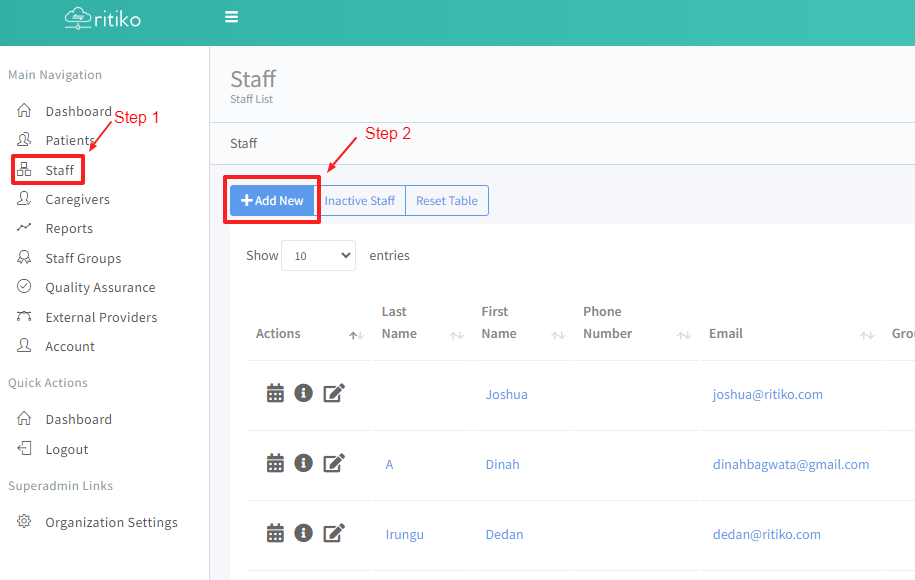The height and width of the screenshot is (580, 915).
Task: Open the entries per page dropdown
Action: (318, 256)
